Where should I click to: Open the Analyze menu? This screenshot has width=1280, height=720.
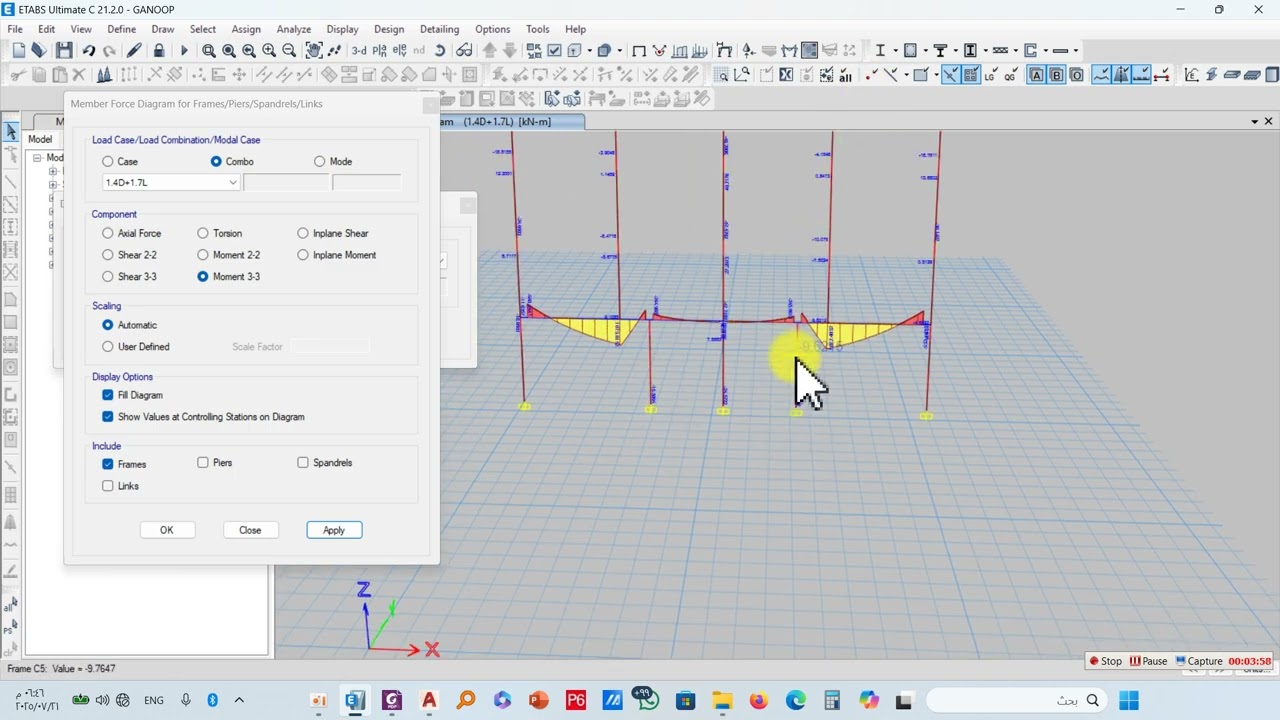[x=294, y=29]
